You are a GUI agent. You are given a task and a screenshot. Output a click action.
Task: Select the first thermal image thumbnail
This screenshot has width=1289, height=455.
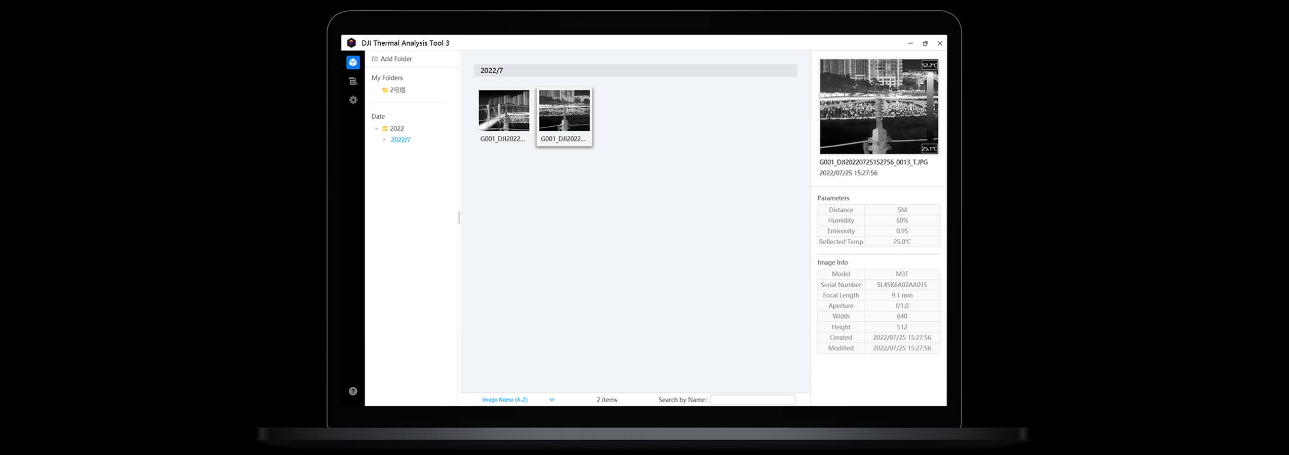click(x=504, y=111)
